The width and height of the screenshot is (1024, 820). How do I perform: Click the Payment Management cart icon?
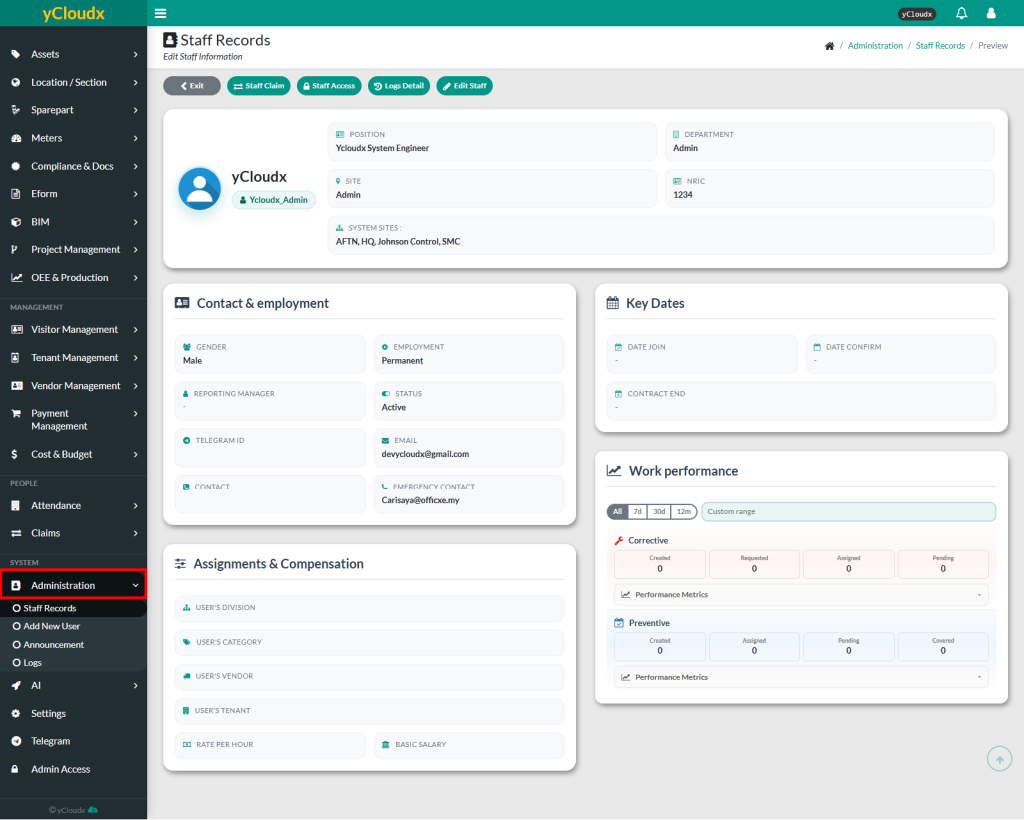[x=16, y=413]
